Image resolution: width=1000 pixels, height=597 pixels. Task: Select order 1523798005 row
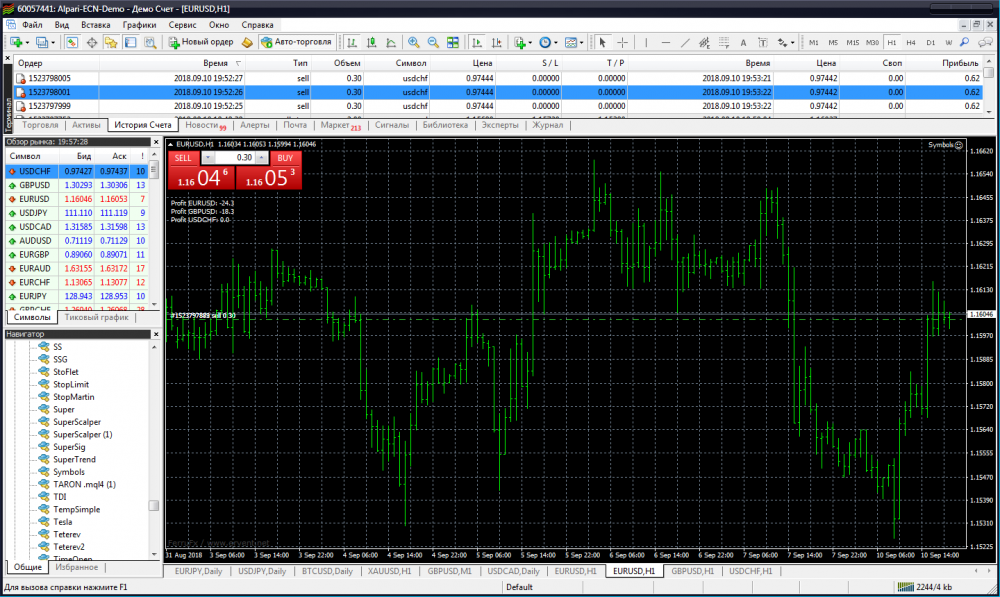tap(499, 78)
